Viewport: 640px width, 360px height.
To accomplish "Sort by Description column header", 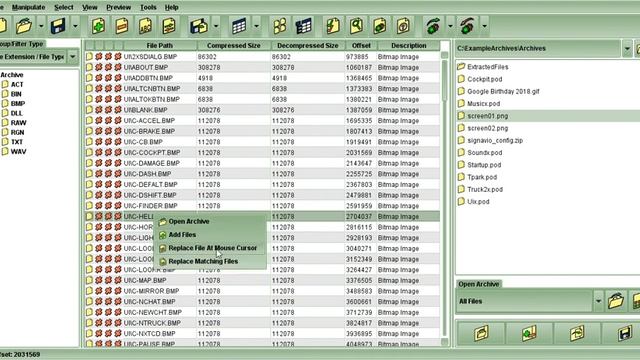I will [x=409, y=46].
